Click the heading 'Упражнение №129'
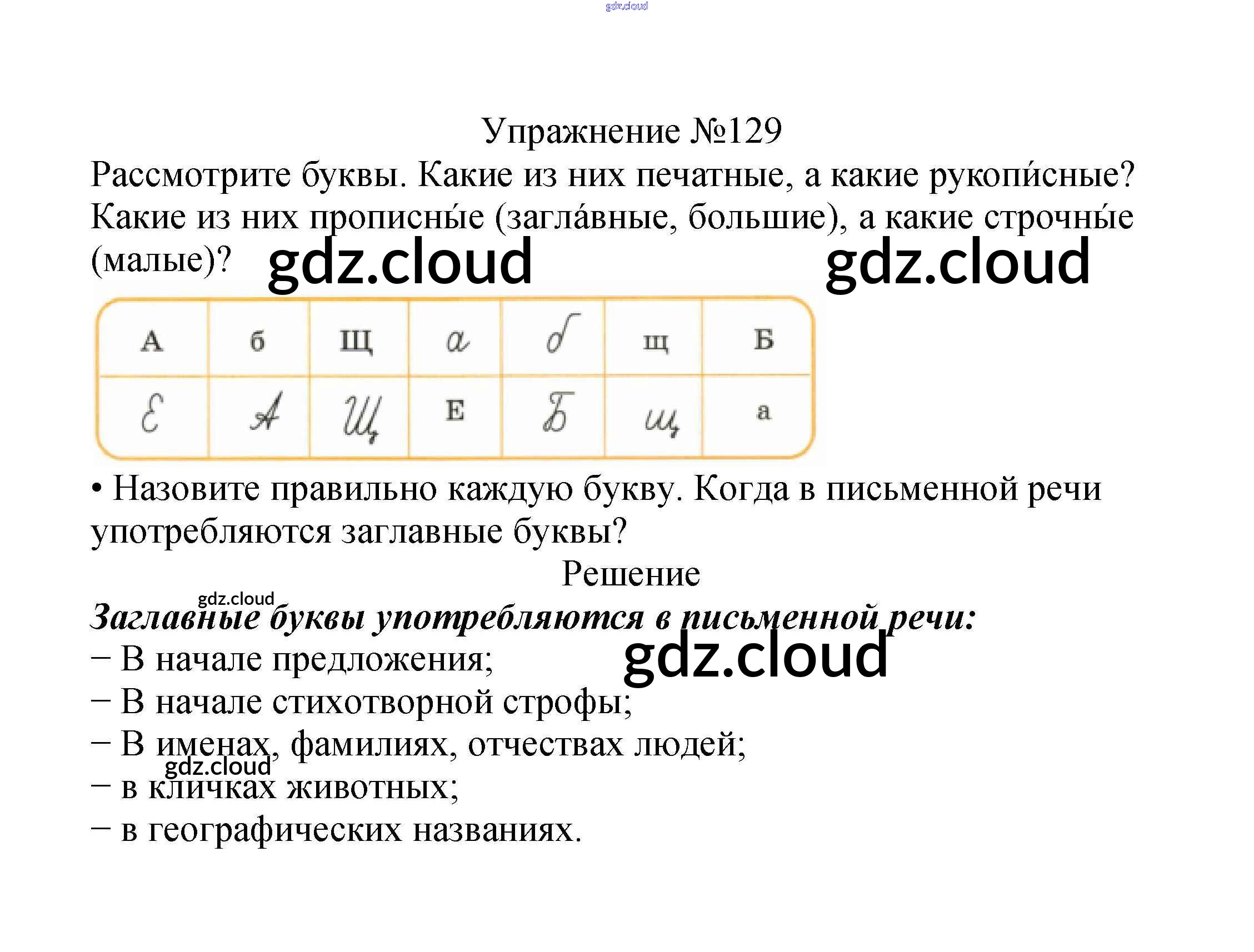This screenshot has width=1254, height=952. (x=632, y=131)
